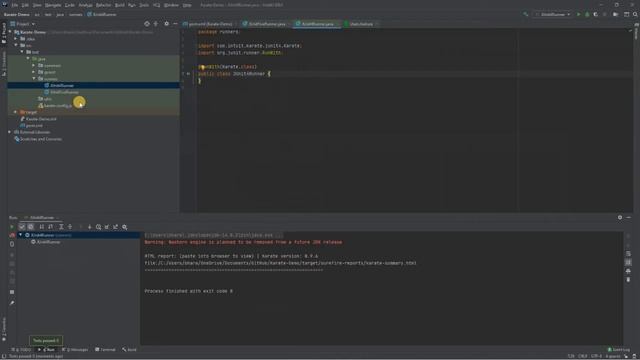Rerun tests with green arrow in Run panel
The height and width of the screenshot is (360, 640).
pyautogui.click(x=12, y=227)
